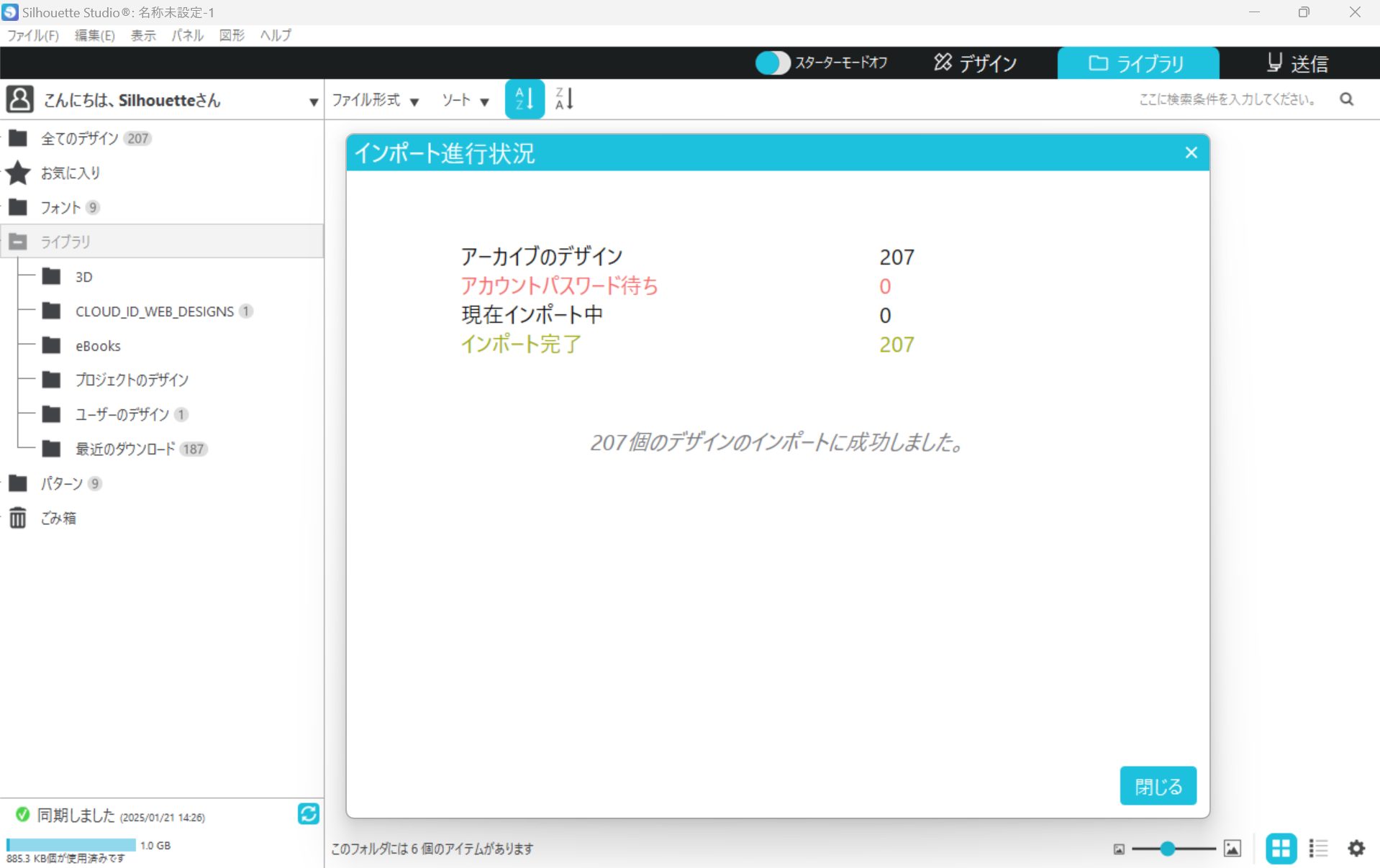Open library settings gear
Viewport: 1380px width, 868px height.
(1356, 849)
